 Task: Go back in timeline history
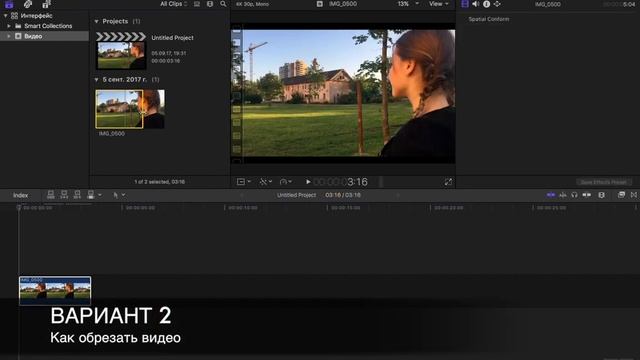pyautogui.click(x=242, y=196)
